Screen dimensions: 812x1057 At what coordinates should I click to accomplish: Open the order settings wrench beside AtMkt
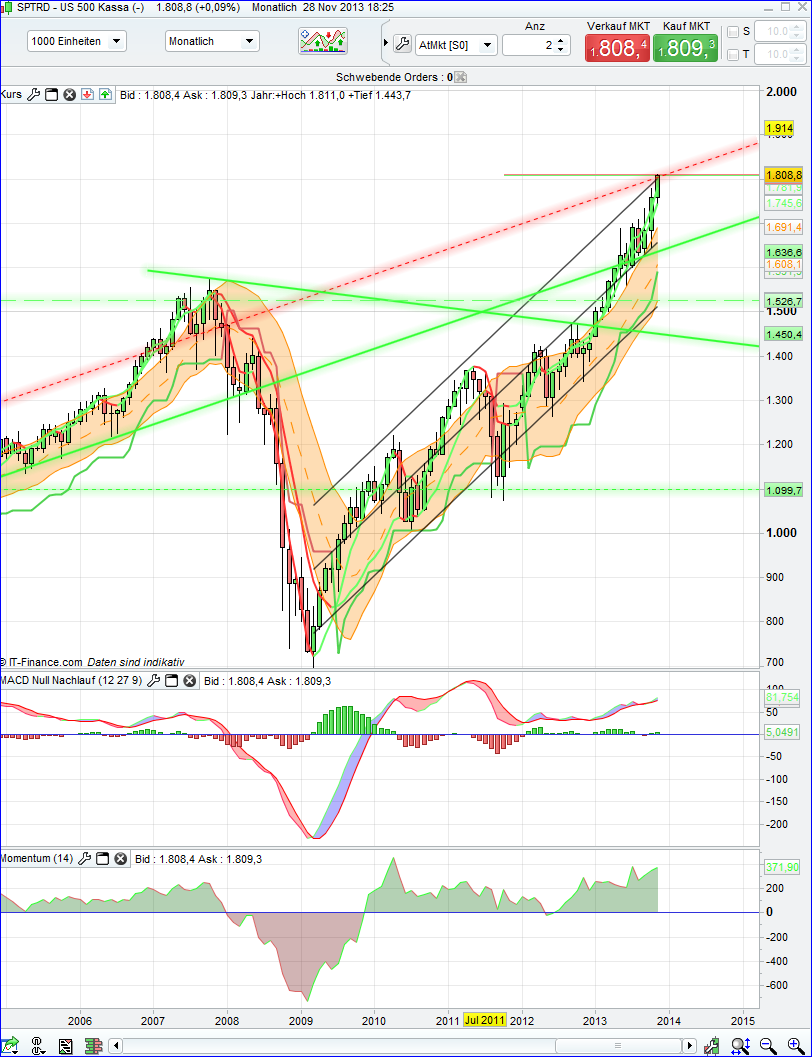tap(400, 44)
